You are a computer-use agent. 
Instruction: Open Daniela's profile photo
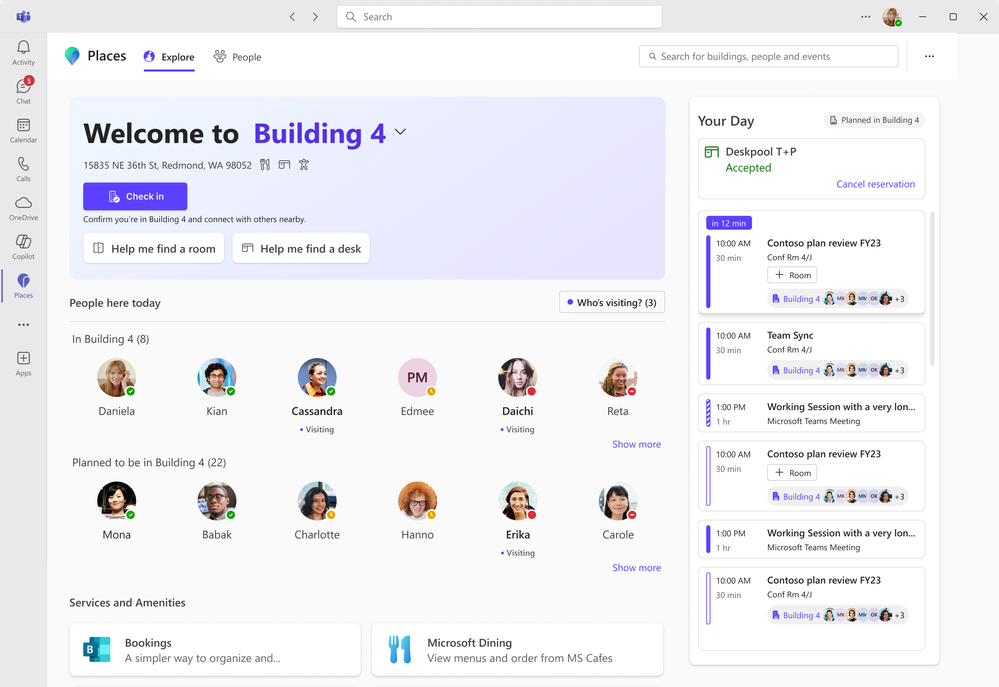[x=117, y=377]
